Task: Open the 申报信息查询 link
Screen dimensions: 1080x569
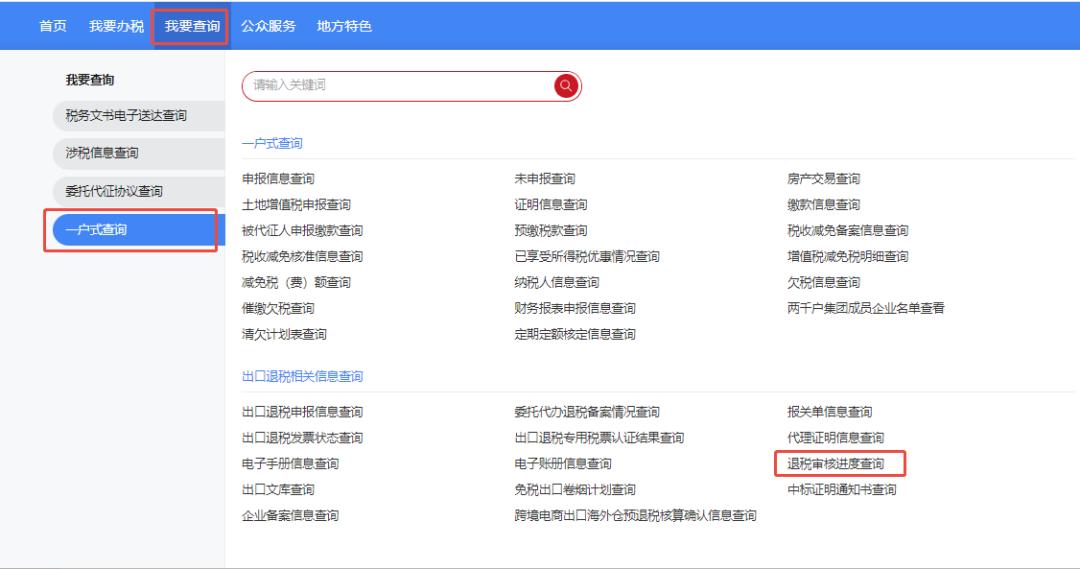Action: 278,179
